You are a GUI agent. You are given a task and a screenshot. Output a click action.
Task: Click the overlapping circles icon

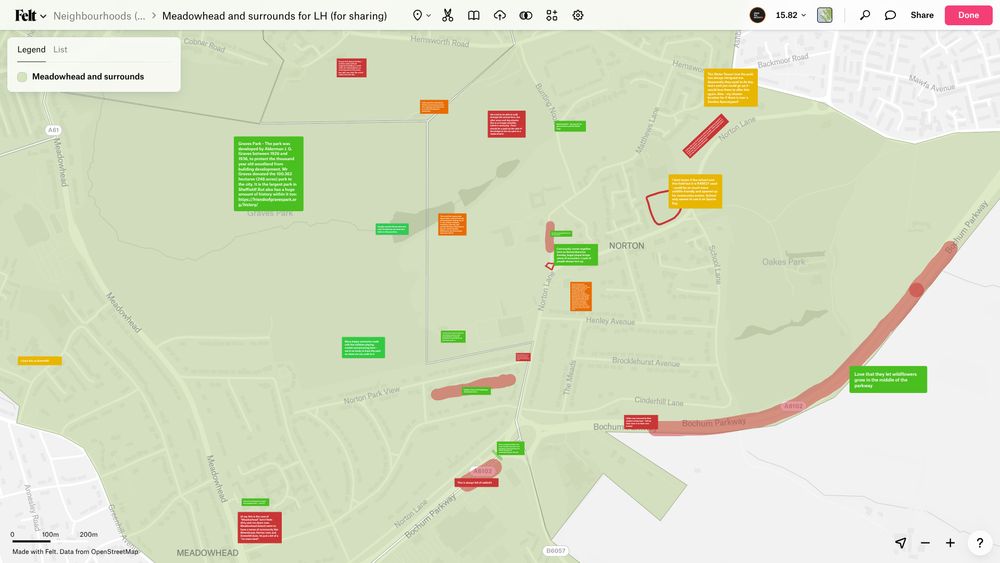526,15
